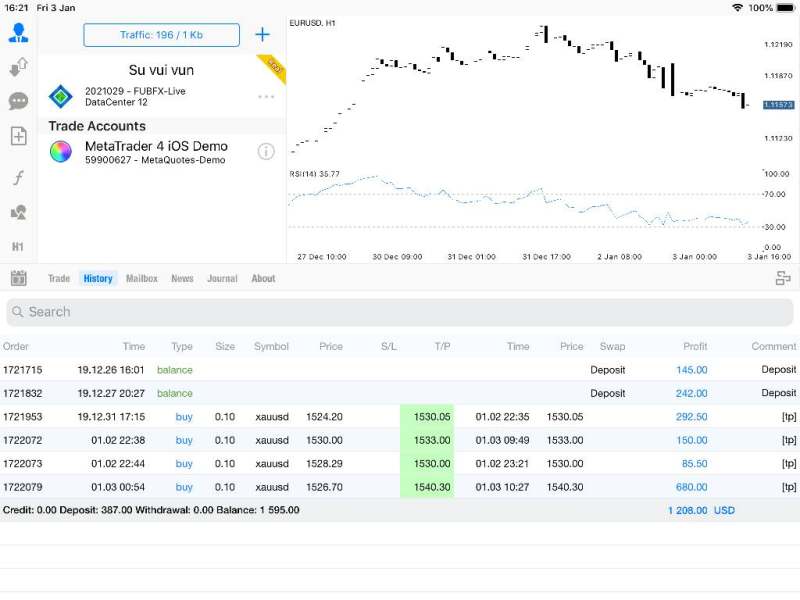Focus the Search field
Image resolution: width=800 pixels, height=600 pixels.
click(x=400, y=312)
